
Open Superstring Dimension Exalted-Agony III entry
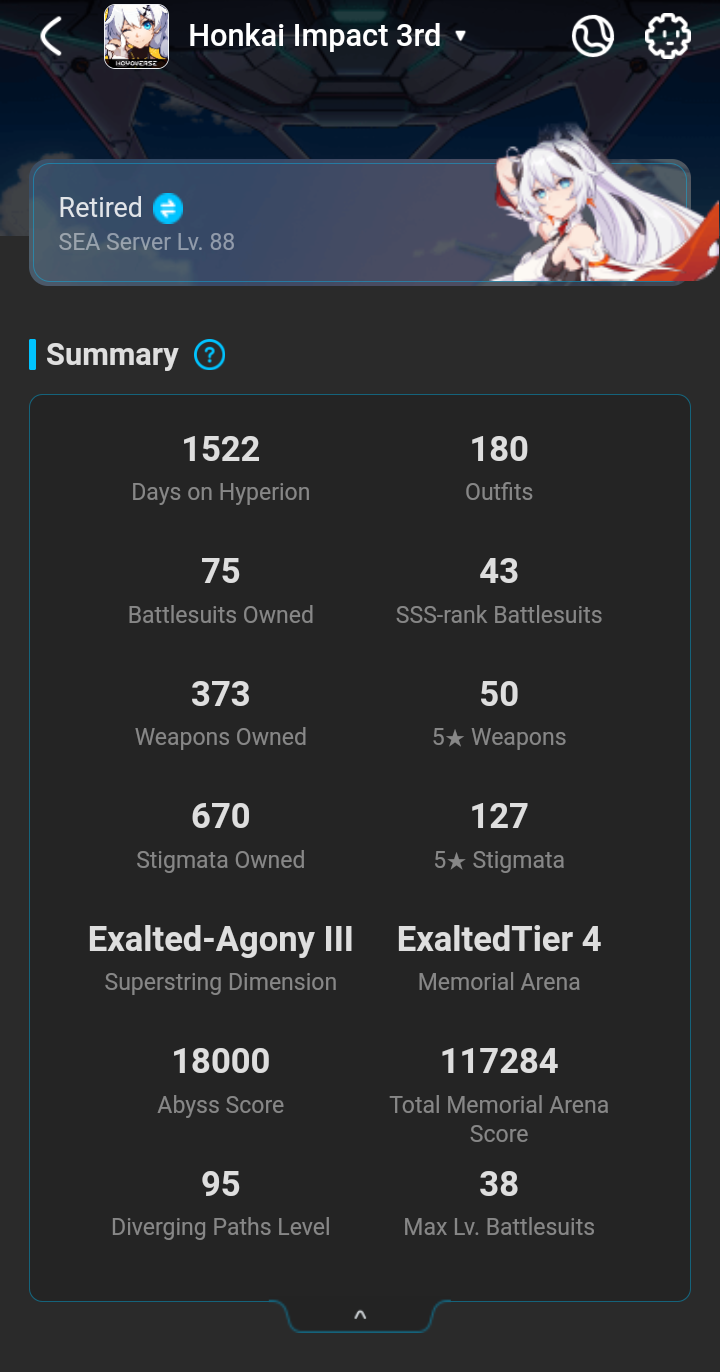point(221,958)
